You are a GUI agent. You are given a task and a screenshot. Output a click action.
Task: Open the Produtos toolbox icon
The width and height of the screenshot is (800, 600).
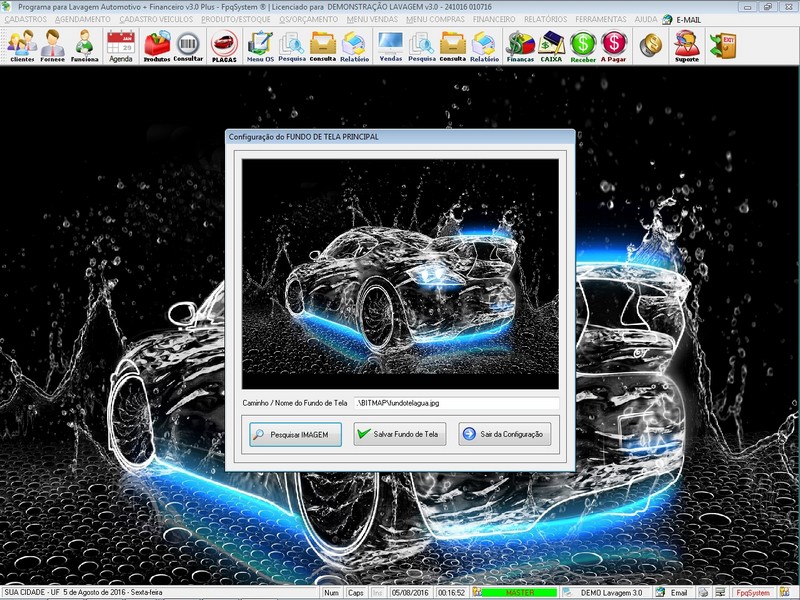[x=157, y=46]
